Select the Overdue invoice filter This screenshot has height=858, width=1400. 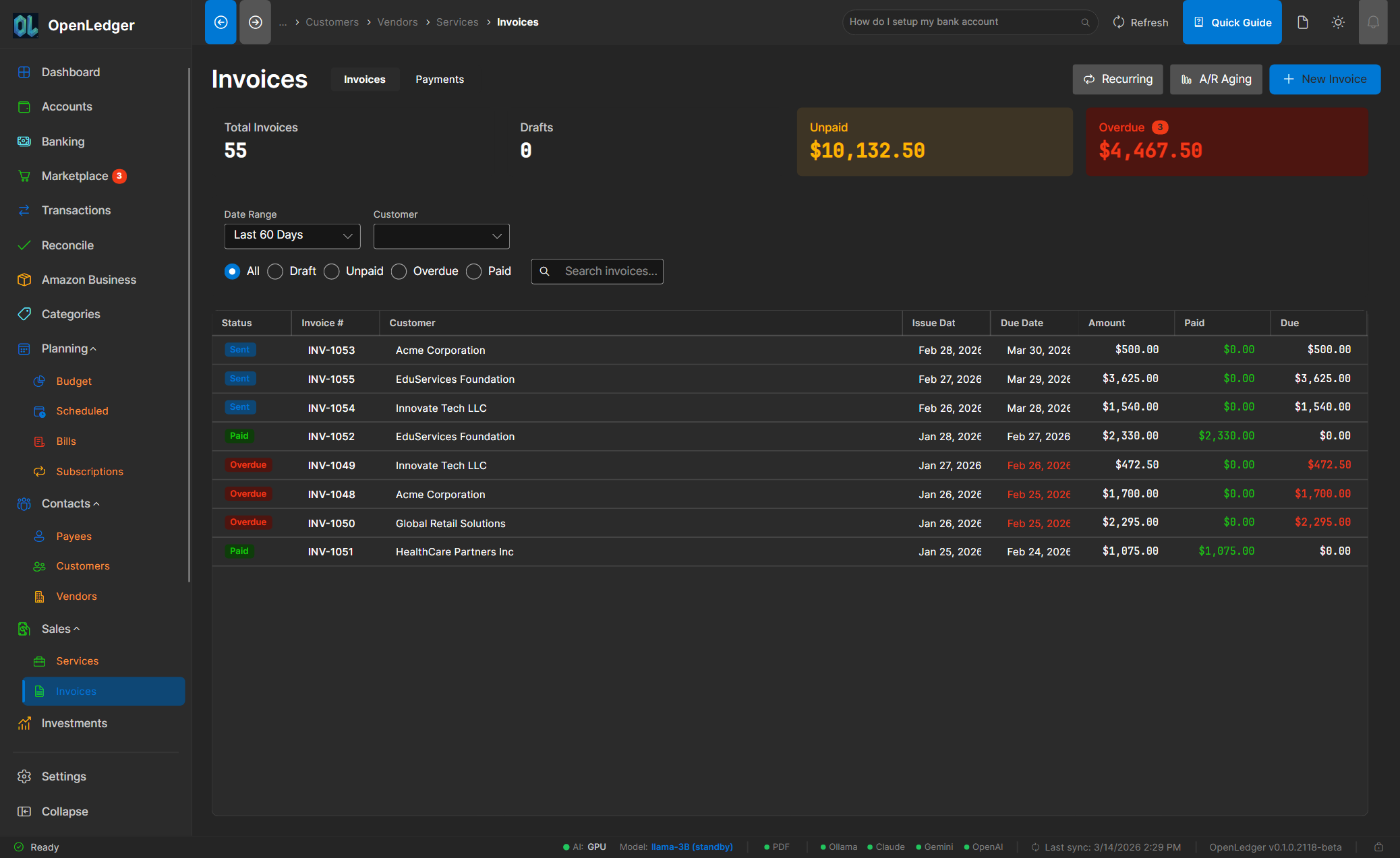(399, 271)
